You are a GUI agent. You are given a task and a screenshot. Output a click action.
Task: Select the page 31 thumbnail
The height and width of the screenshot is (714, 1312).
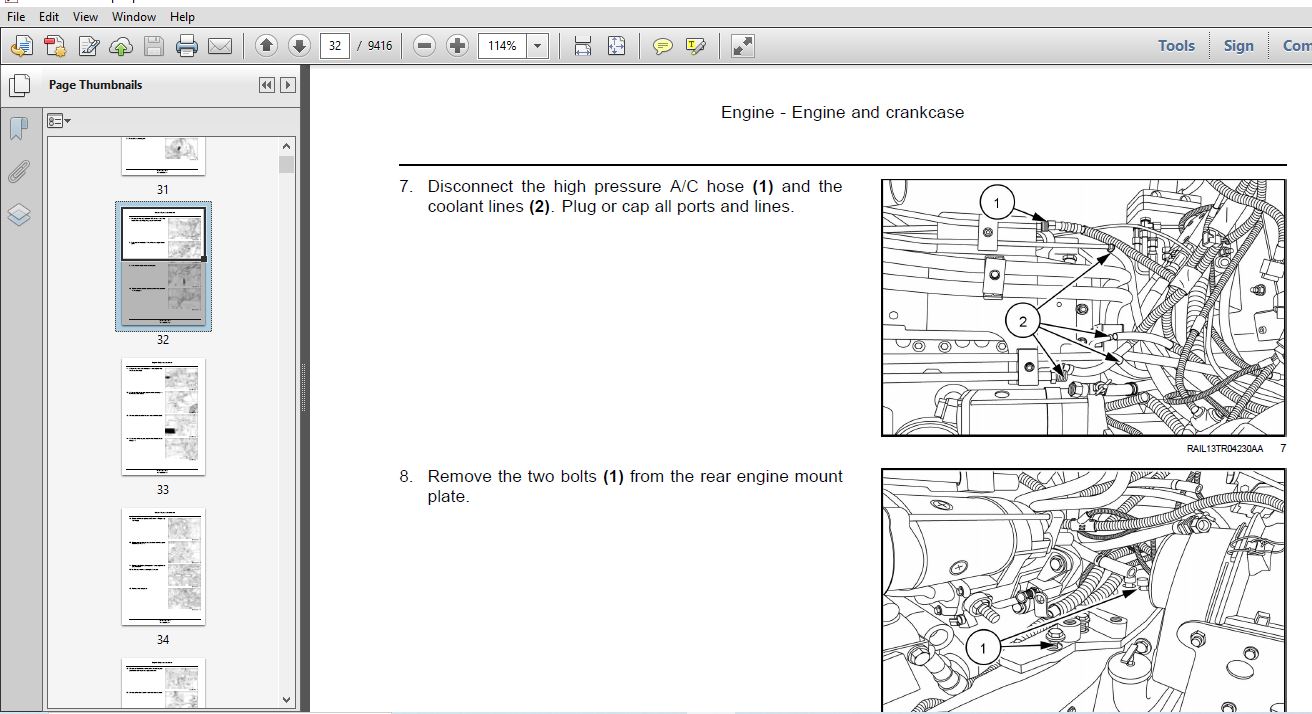pos(163,156)
